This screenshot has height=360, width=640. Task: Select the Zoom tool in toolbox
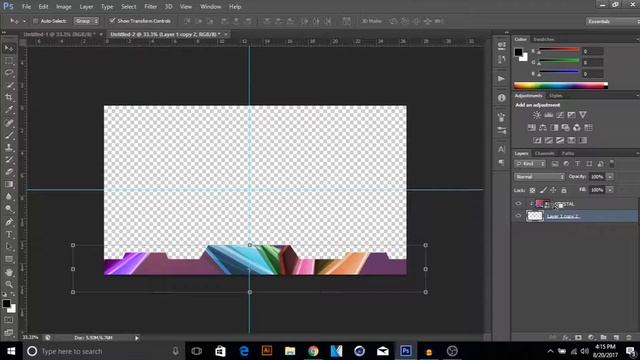pos(9,284)
